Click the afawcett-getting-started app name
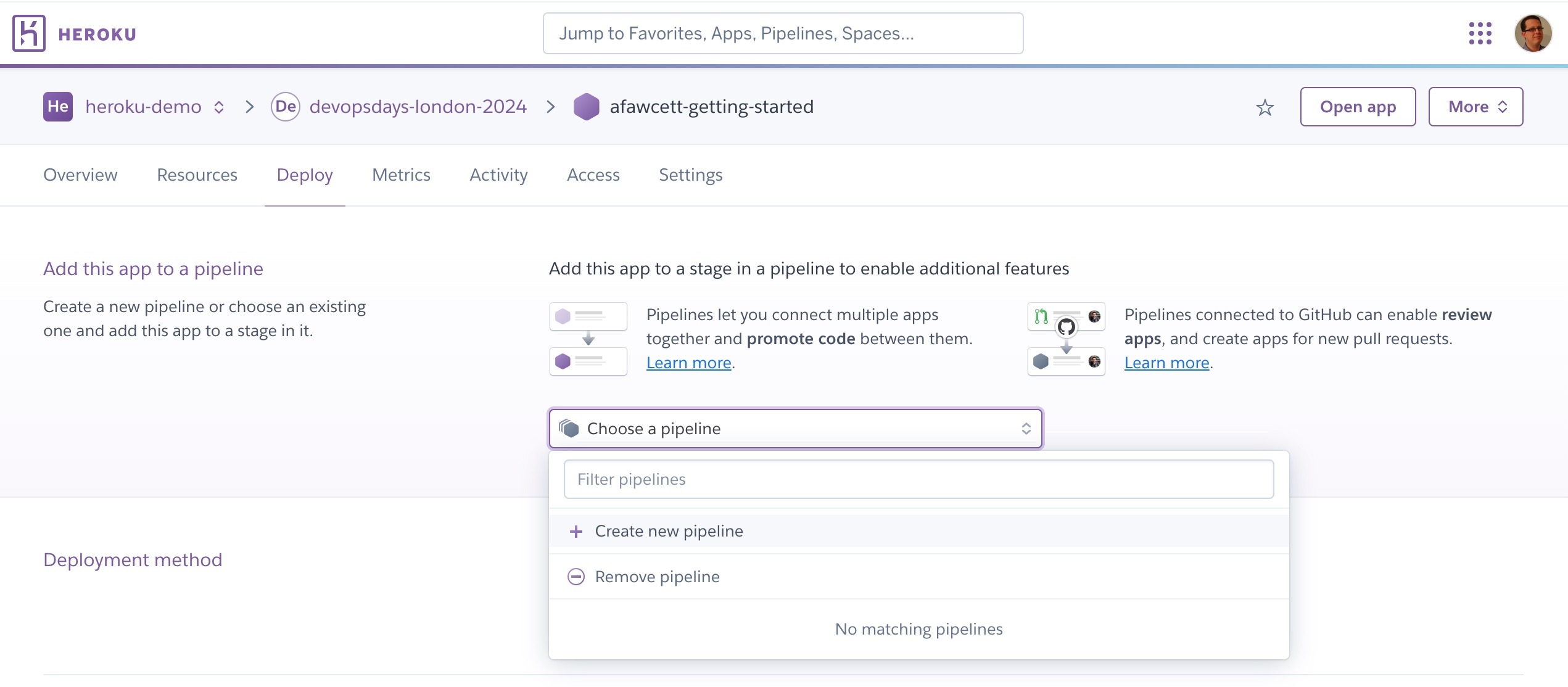The image size is (1568, 687). 711,107
